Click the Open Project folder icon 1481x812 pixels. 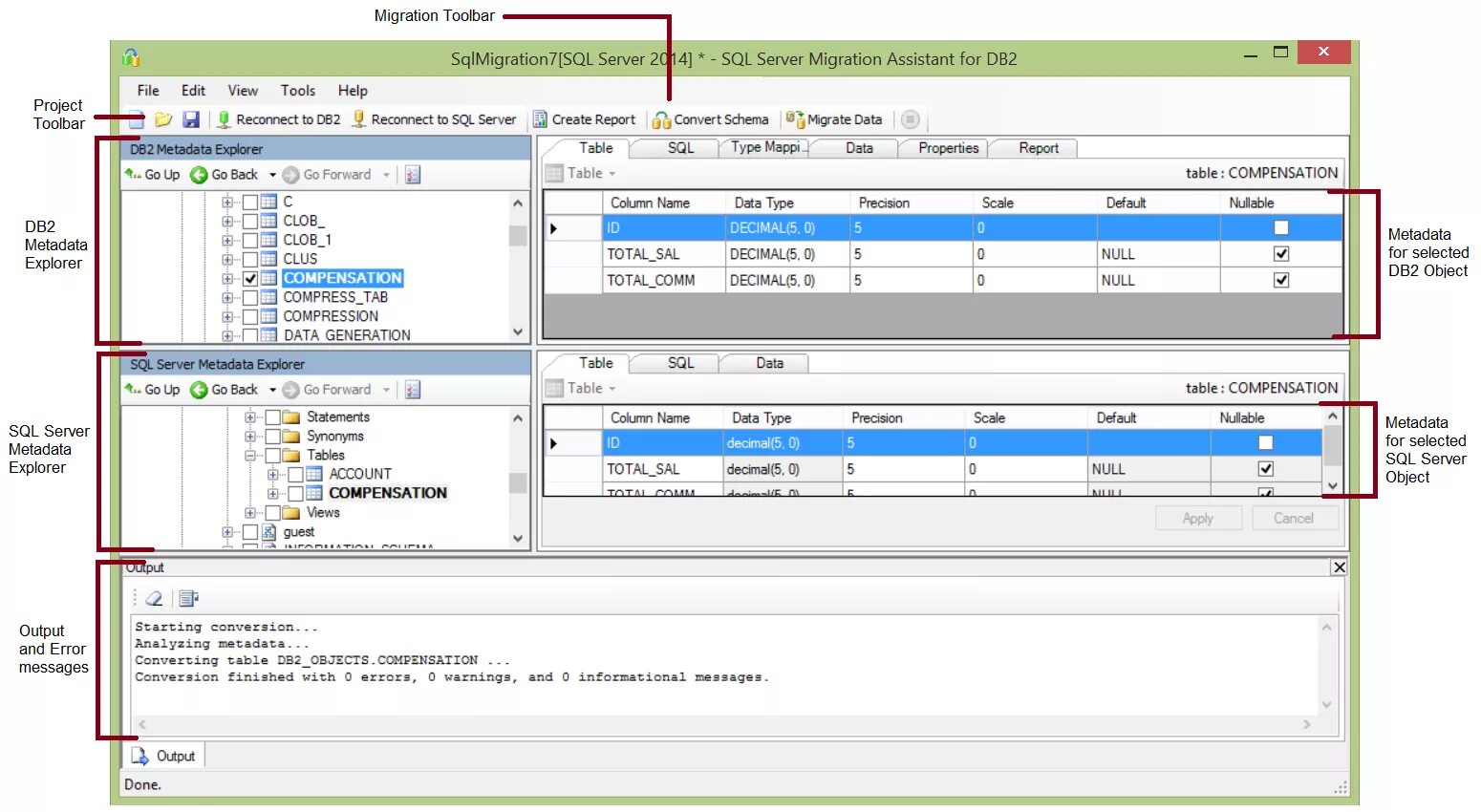point(163,119)
